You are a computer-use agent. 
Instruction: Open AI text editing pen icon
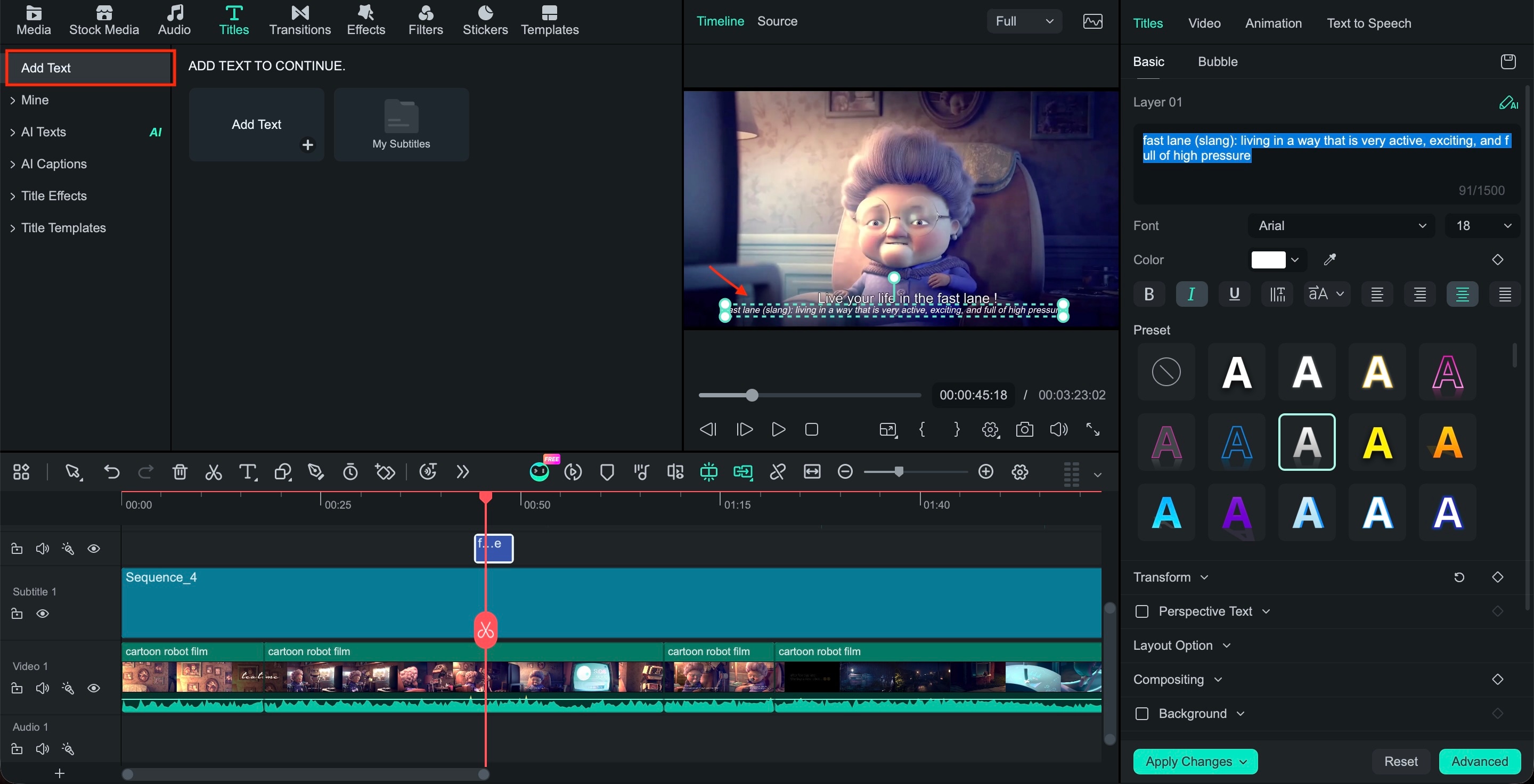(1508, 102)
